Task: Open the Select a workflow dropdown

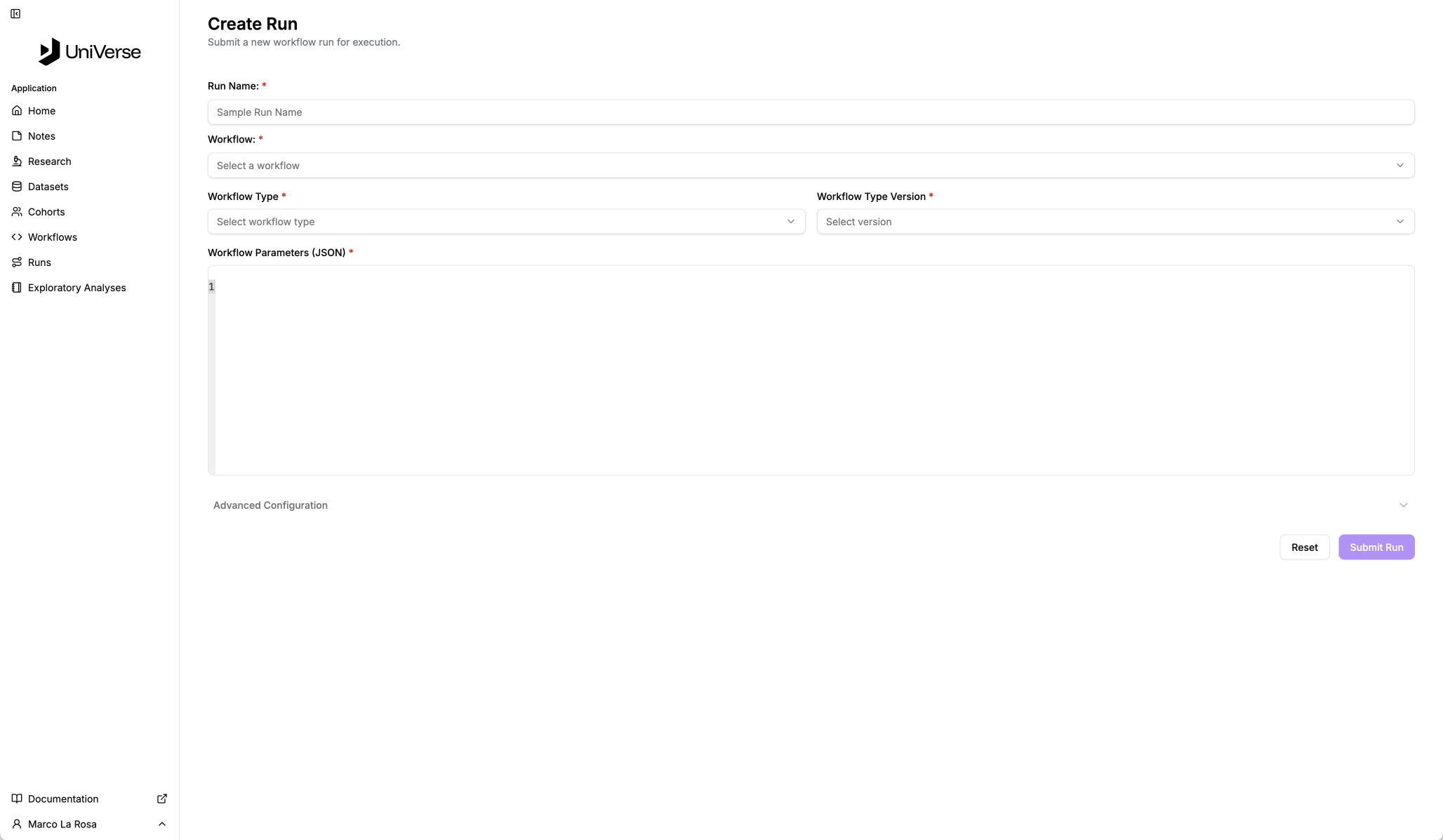Action: coord(811,166)
